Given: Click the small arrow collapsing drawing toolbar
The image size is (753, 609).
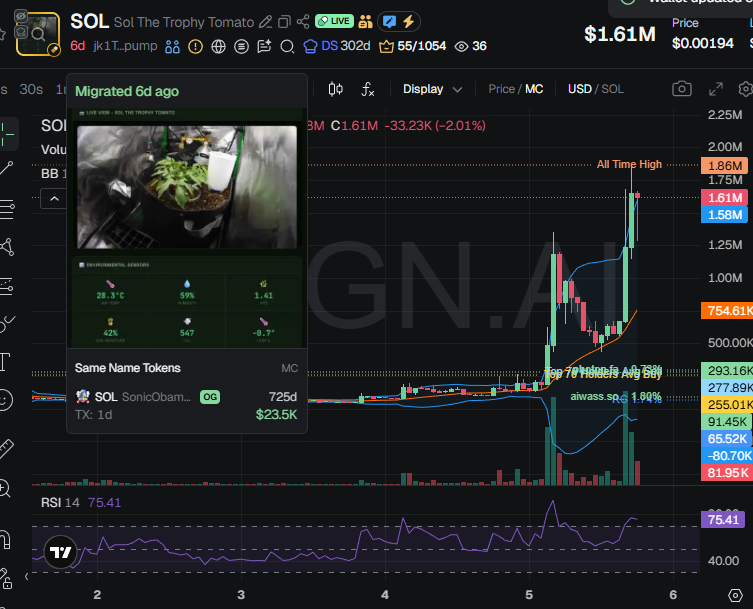Looking at the screenshot, I should click(27, 577).
